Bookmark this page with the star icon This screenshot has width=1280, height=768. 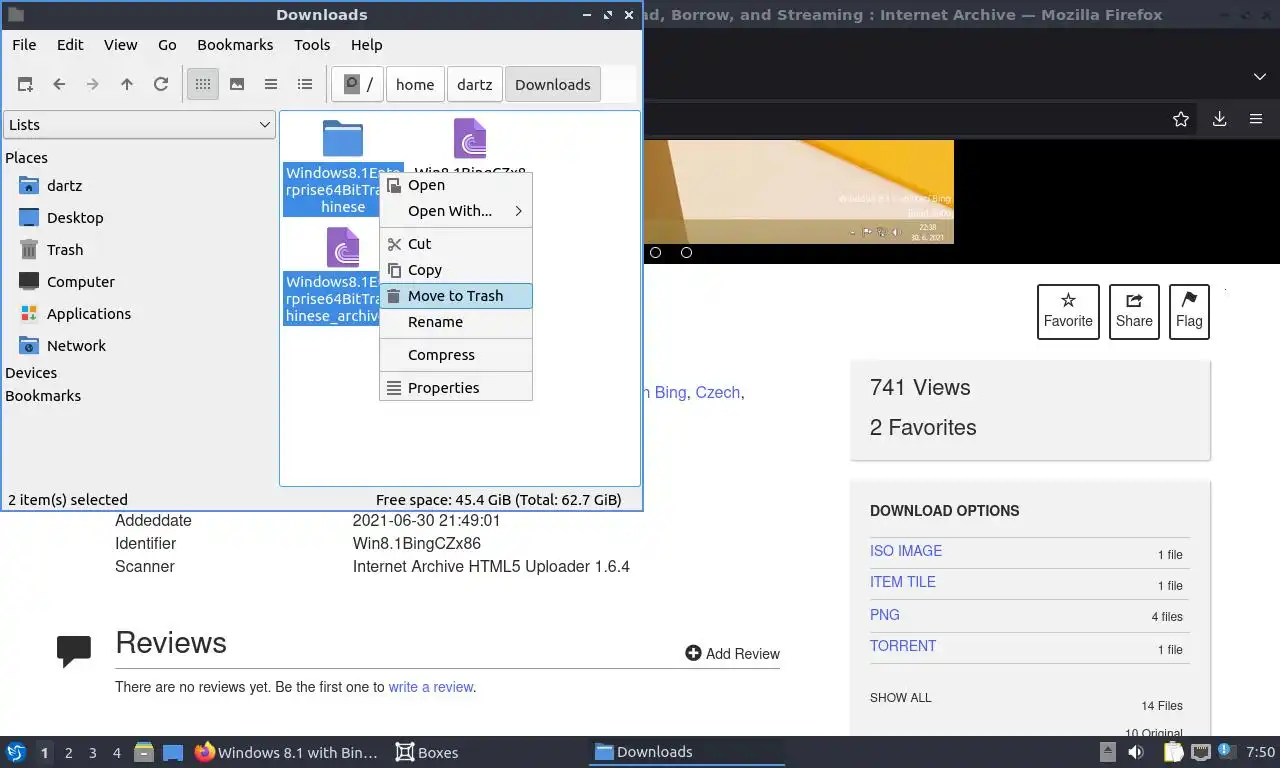[x=1181, y=119]
